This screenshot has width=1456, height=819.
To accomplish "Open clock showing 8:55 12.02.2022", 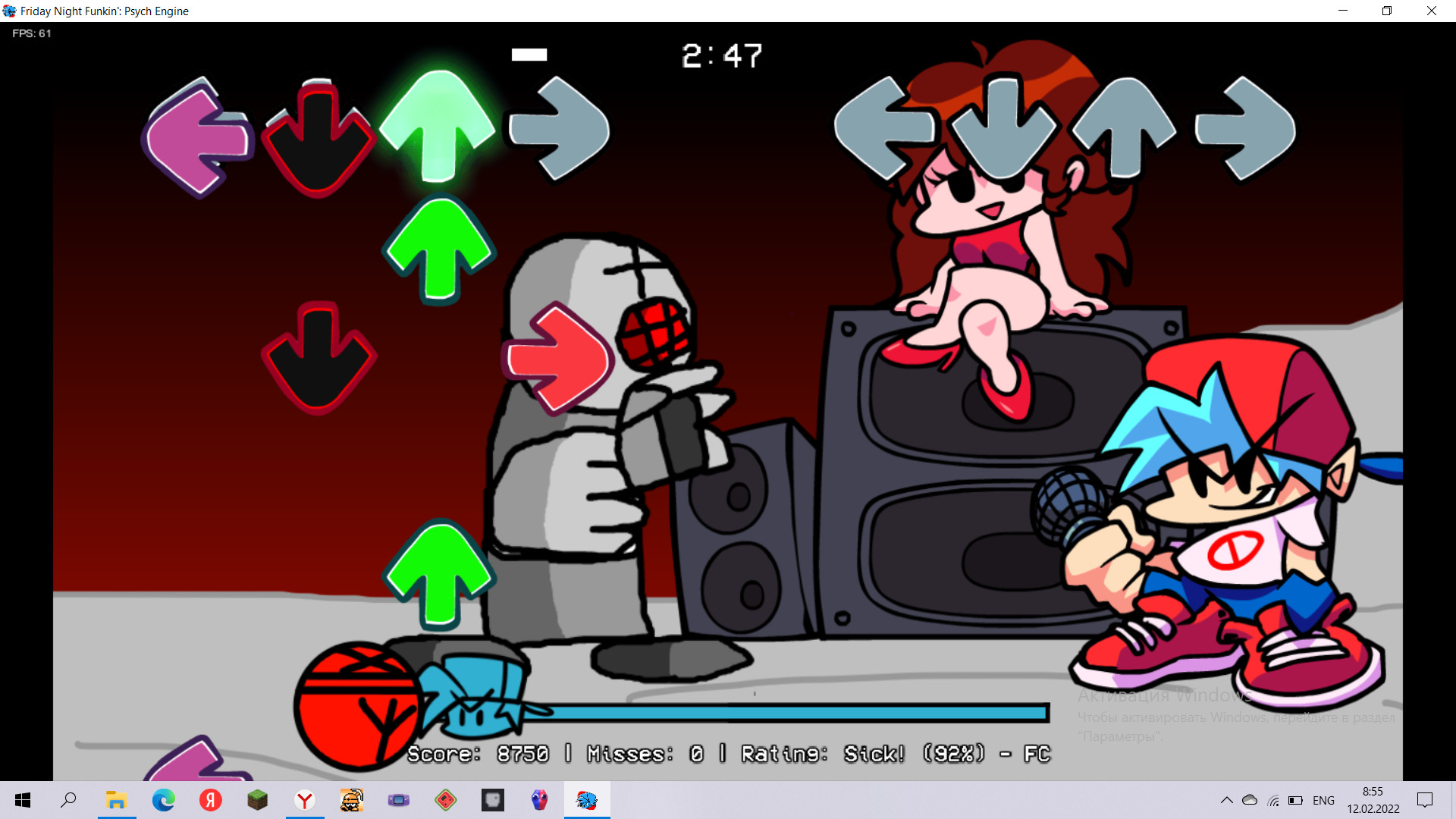I will coord(1373,800).
